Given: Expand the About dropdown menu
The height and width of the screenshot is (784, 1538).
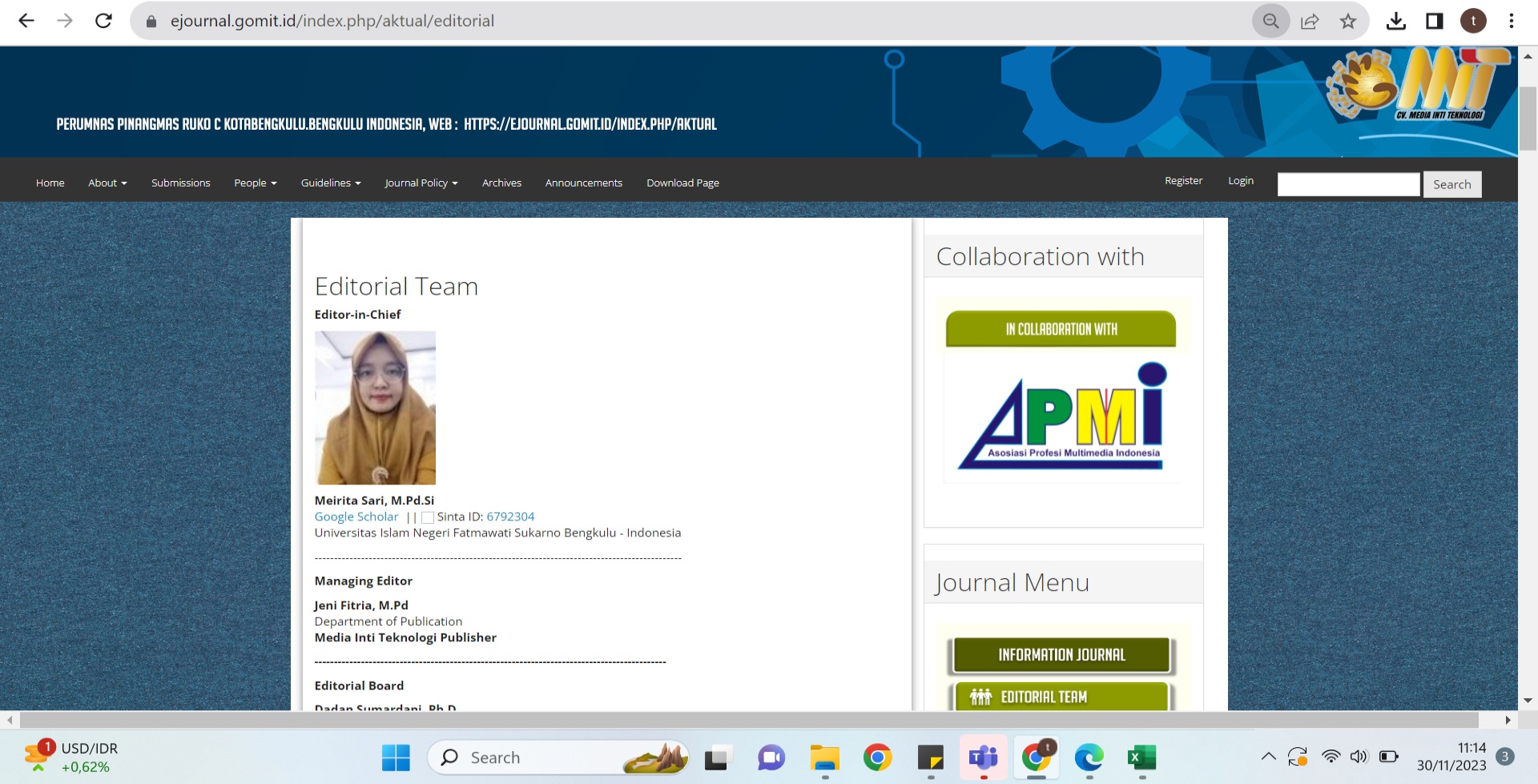Looking at the screenshot, I should 107,183.
